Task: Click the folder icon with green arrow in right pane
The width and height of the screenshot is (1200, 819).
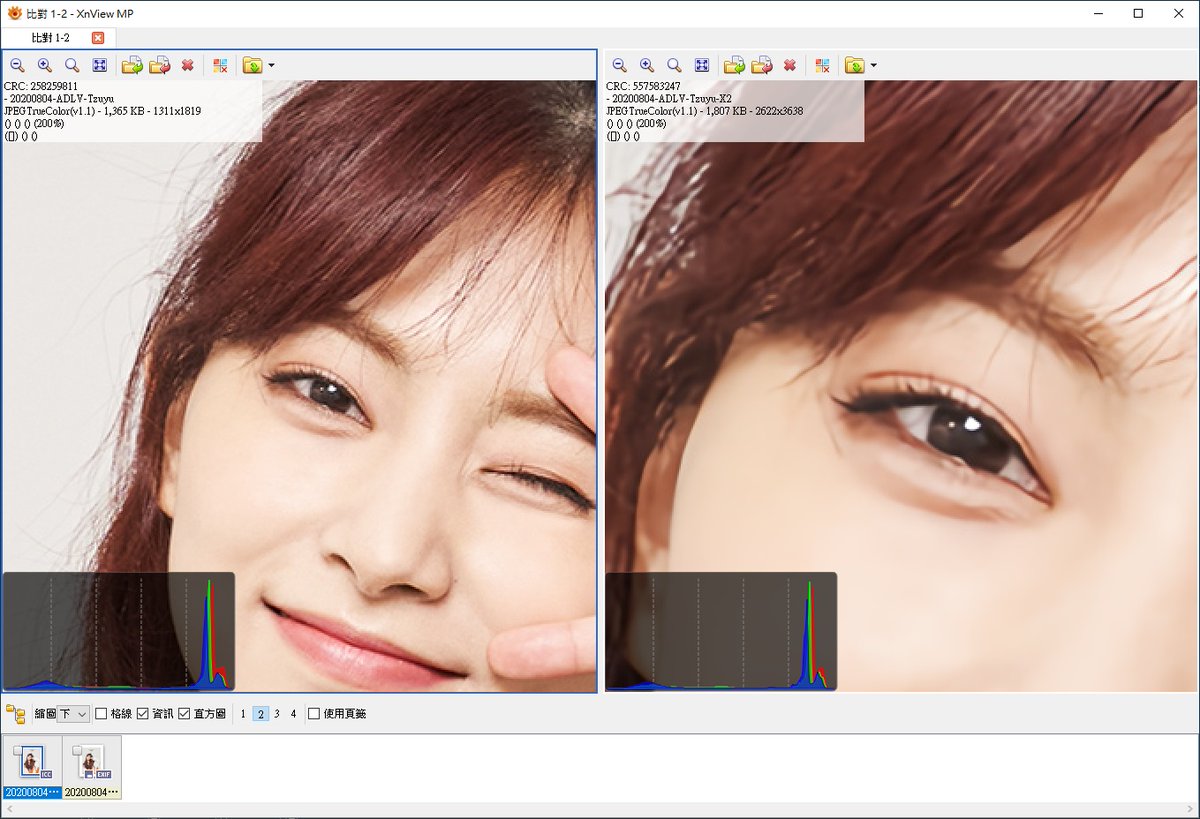Action: click(854, 65)
